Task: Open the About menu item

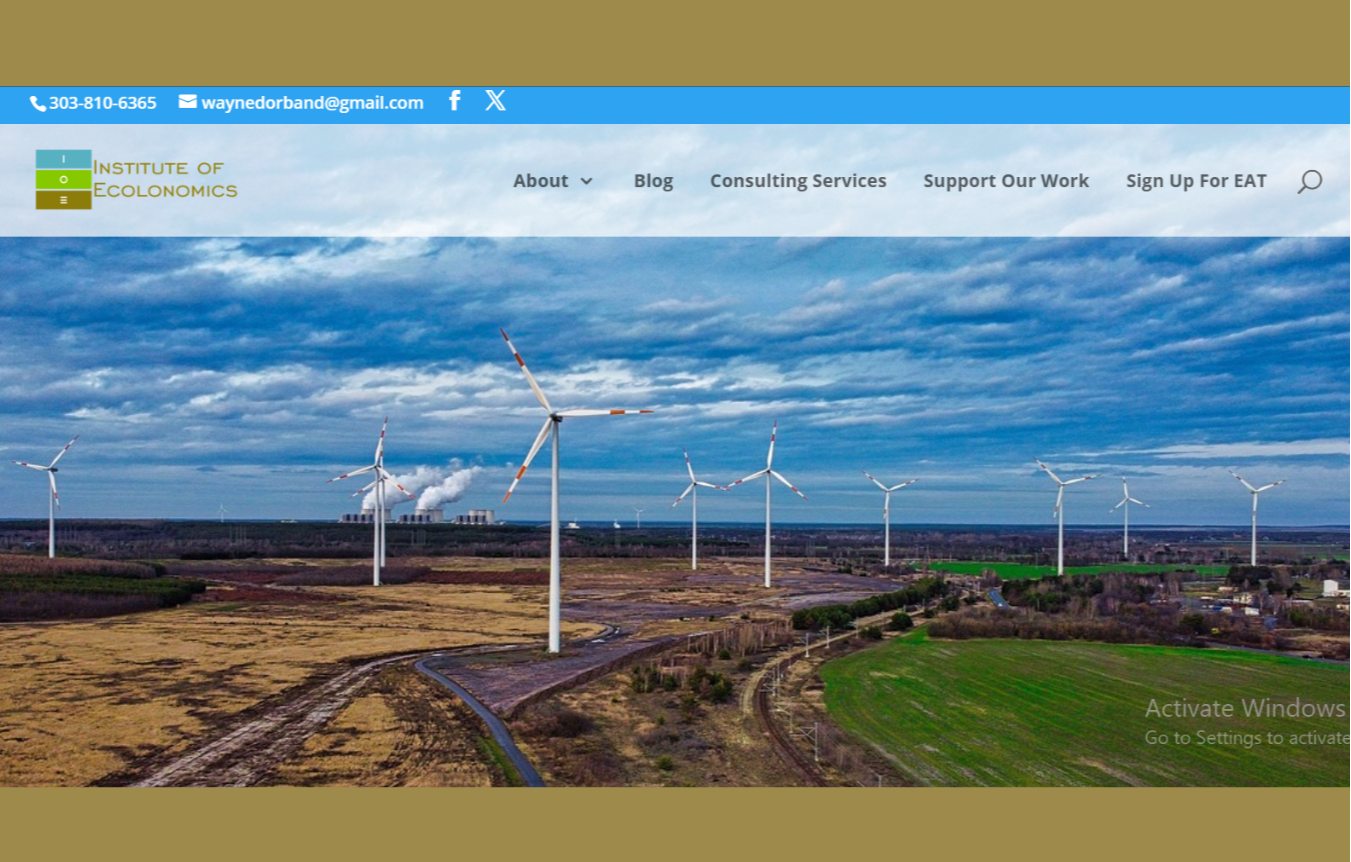Action: point(540,181)
